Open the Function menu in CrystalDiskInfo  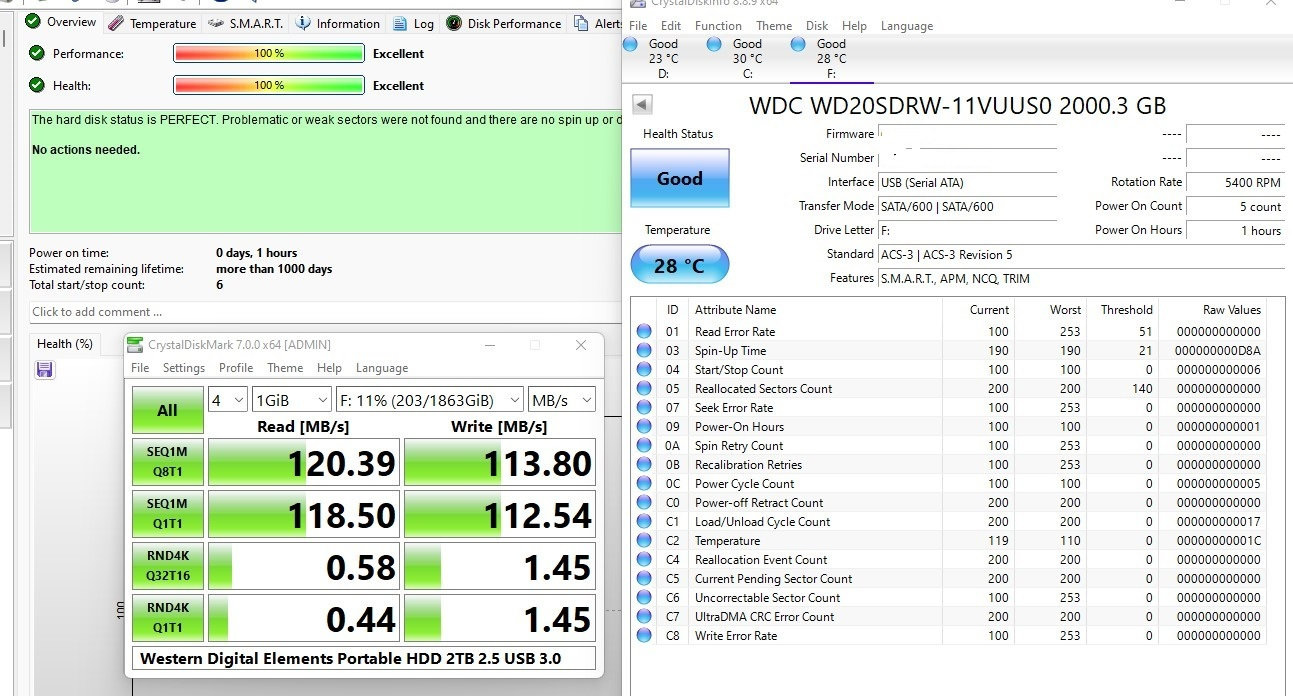718,26
